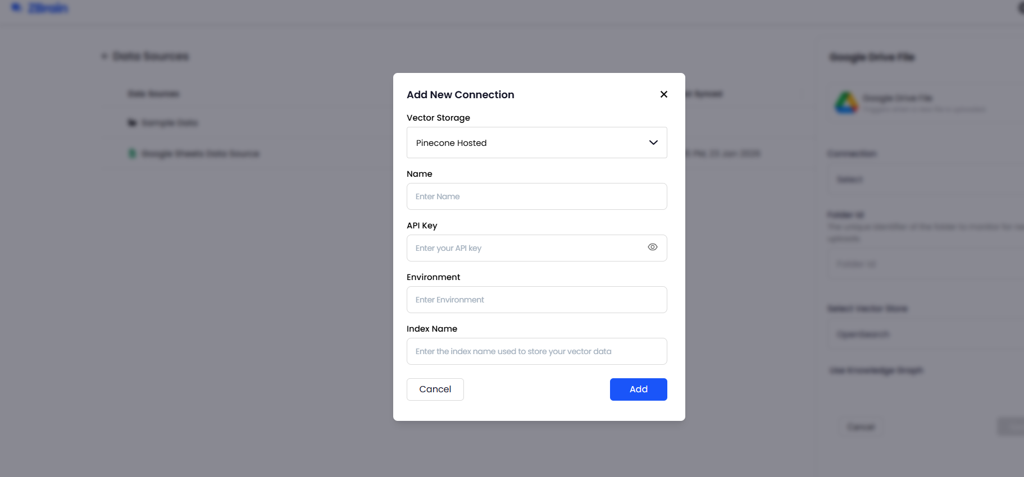Click into the API Key field
This screenshot has height=477, width=1024.
pos(526,248)
